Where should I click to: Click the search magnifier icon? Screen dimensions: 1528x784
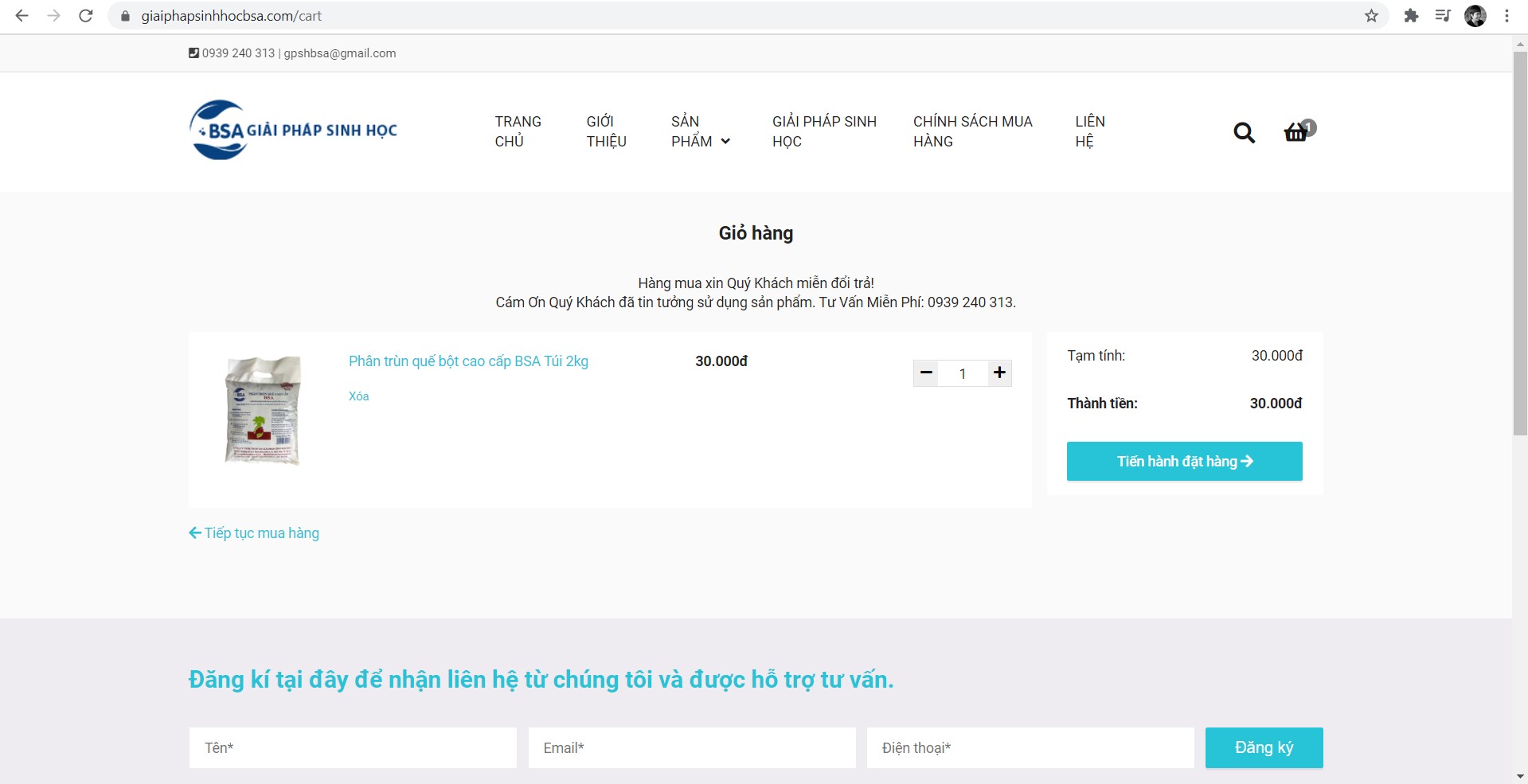click(x=1244, y=132)
